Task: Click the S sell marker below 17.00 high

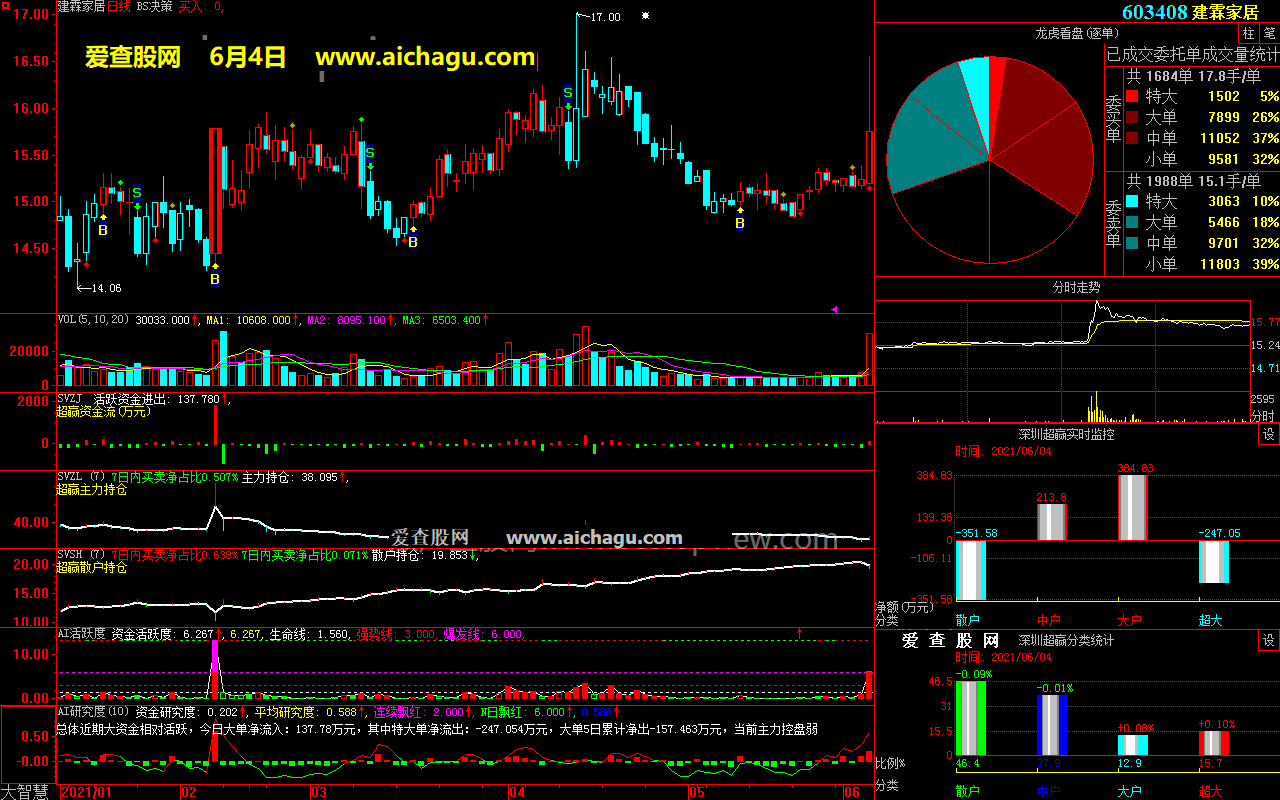Action: point(567,91)
